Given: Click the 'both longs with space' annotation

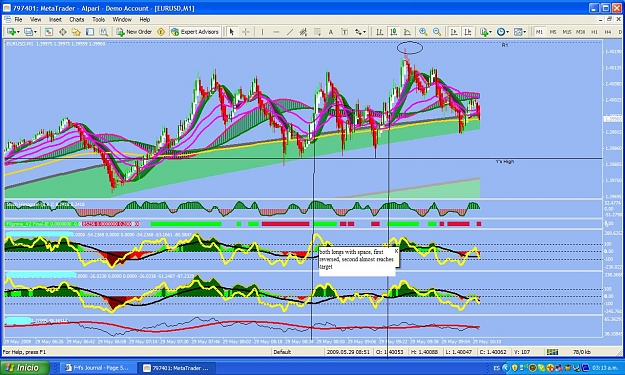Looking at the screenshot, I should [x=356, y=259].
